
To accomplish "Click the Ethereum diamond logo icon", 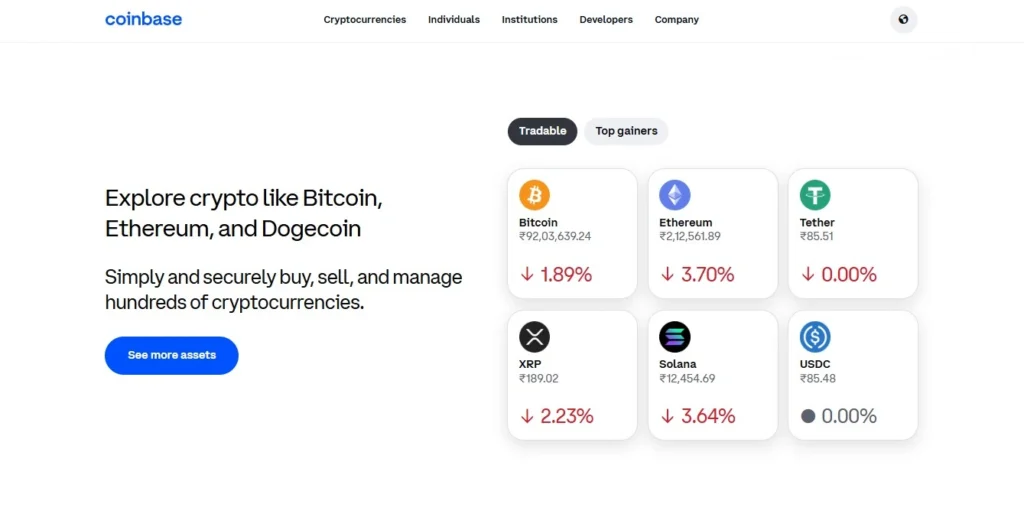I will pos(675,195).
